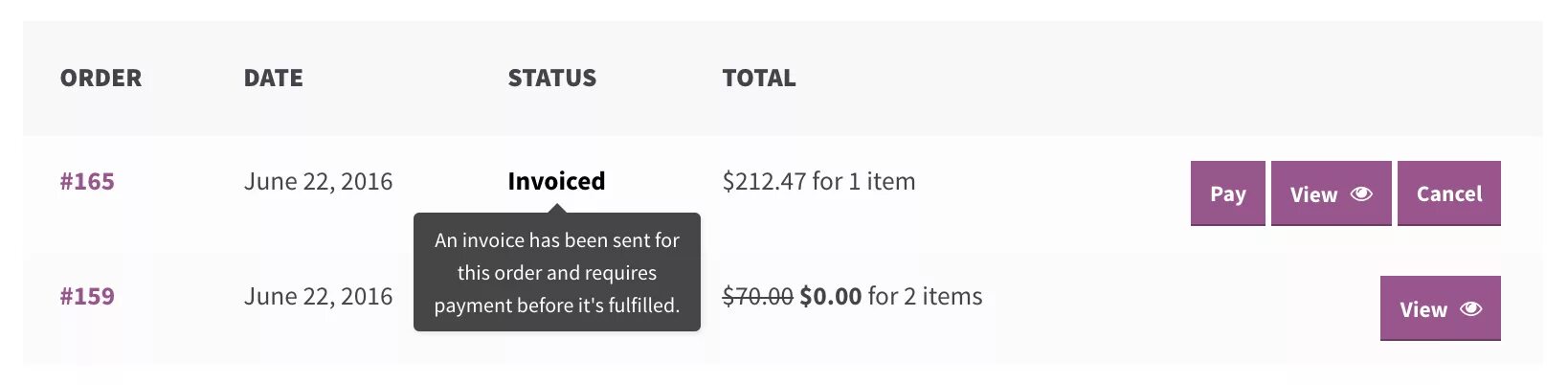This screenshot has width=1568, height=385.
Task: Click the STATUS column header
Action: [551, 78]
